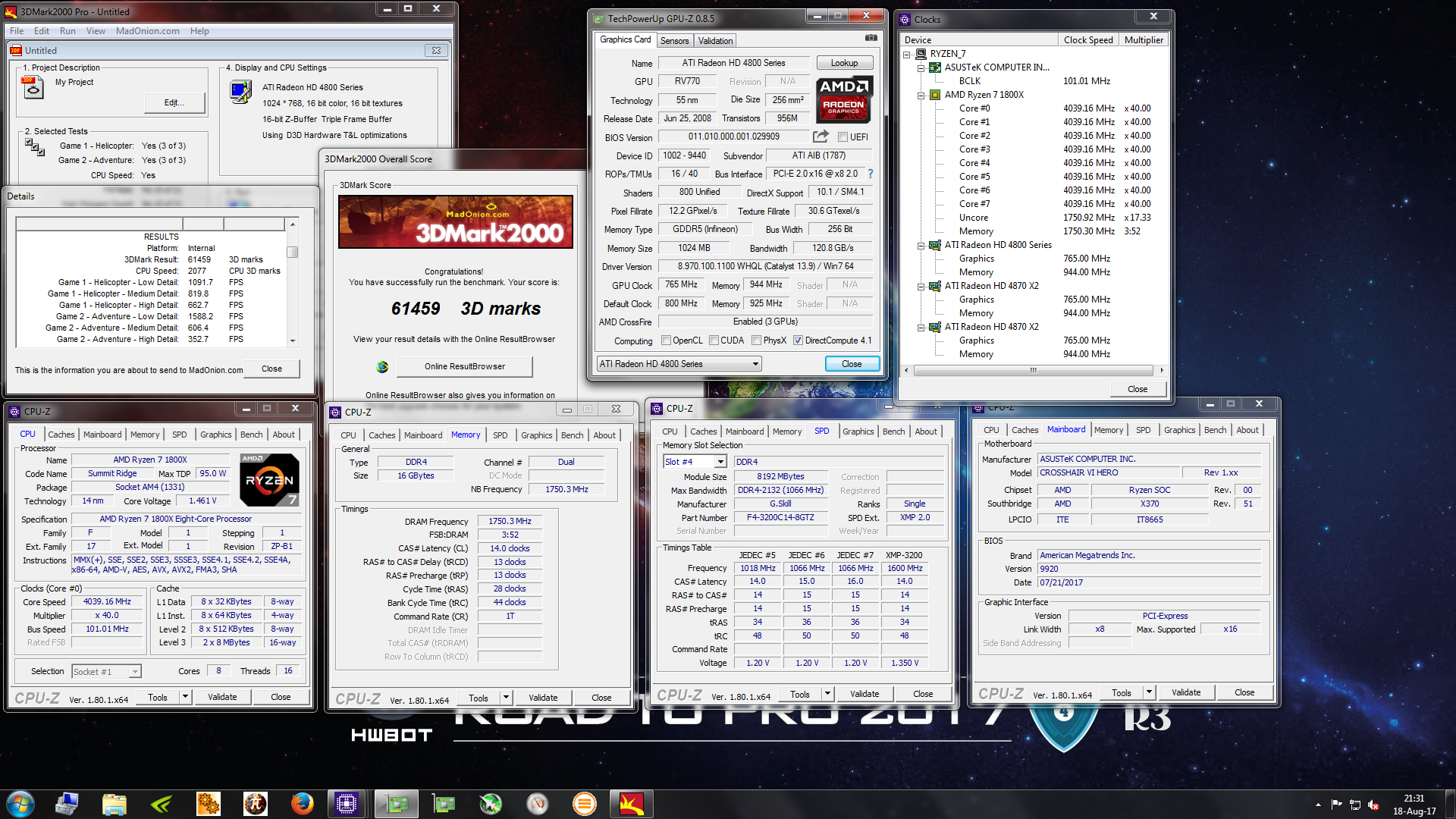This screenshot has height=819, width=1456.
Task: Click the Lookup button in GPU-Z
Action: (x=844, y=63)
